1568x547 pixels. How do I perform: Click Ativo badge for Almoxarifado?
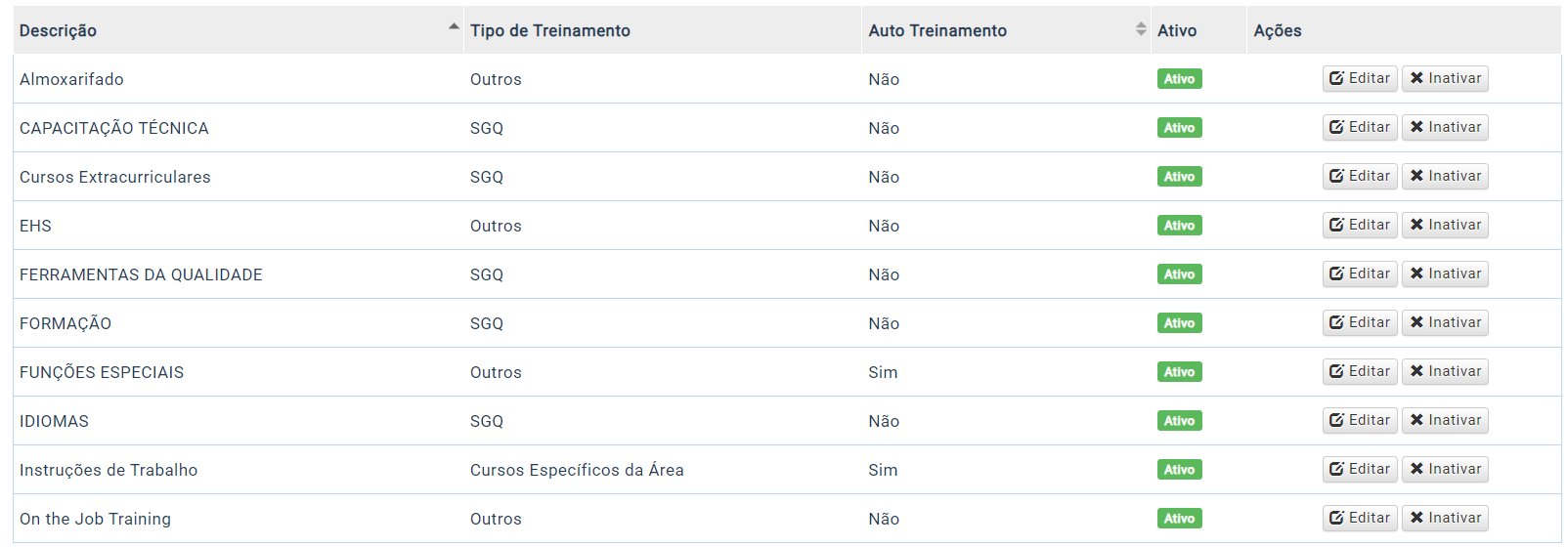[x=1179, y=79]
